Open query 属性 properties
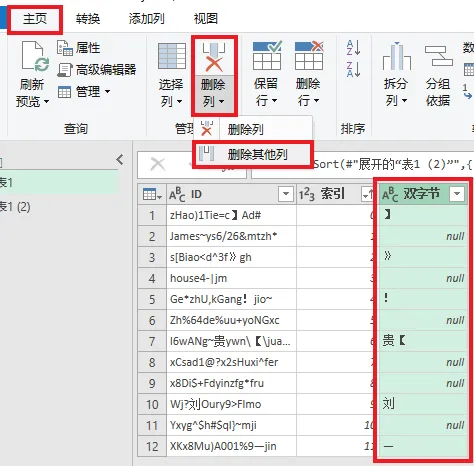 pos(78,48)
